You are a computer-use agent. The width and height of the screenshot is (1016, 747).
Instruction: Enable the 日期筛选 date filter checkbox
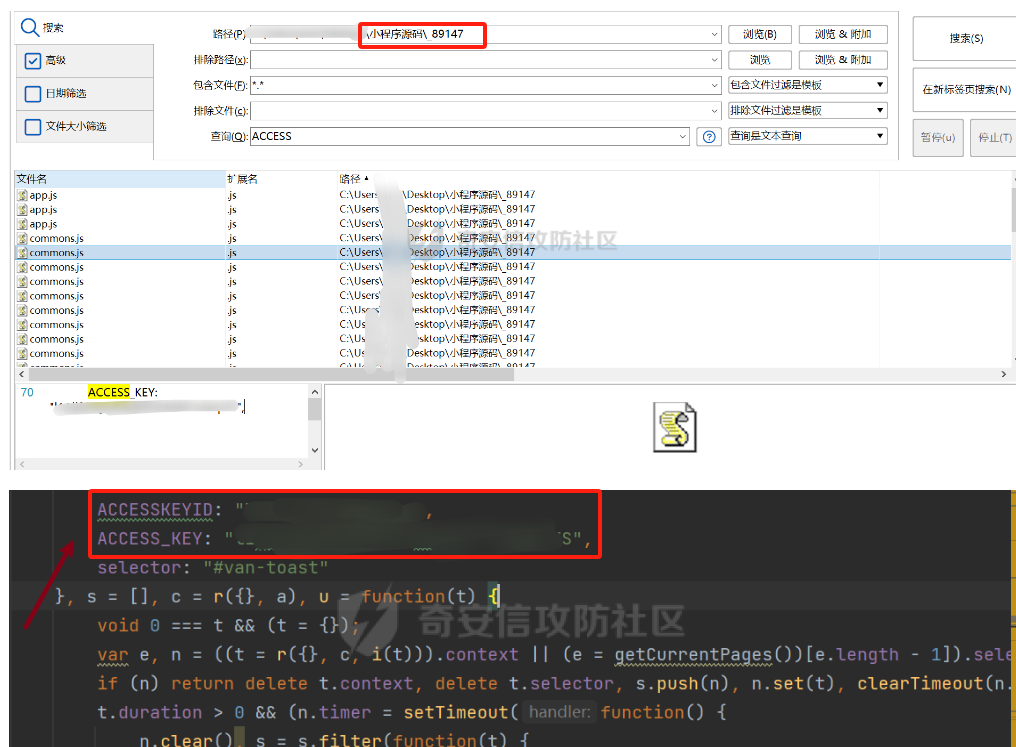pyautogui.click(x=32, y=94)
